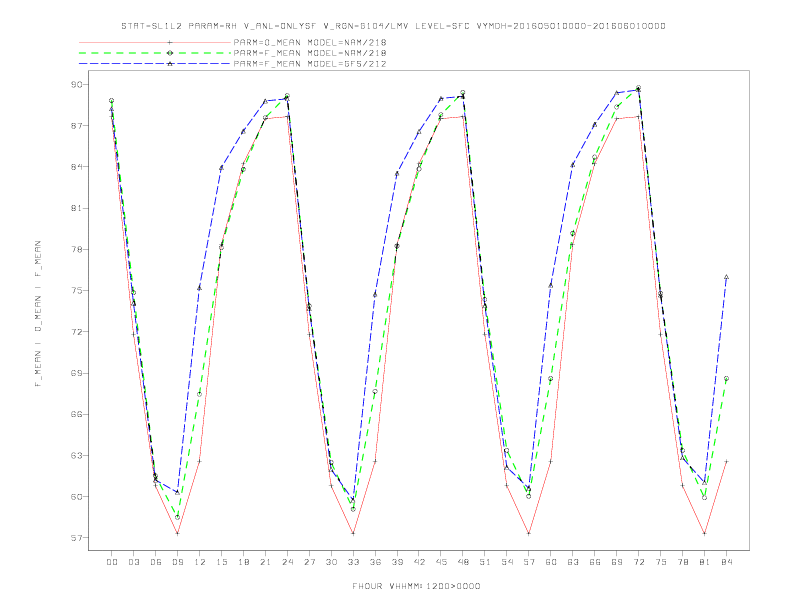The image size is (792, 612).
Task: Click x-axis tick label 30
Action: coord(331,562)
